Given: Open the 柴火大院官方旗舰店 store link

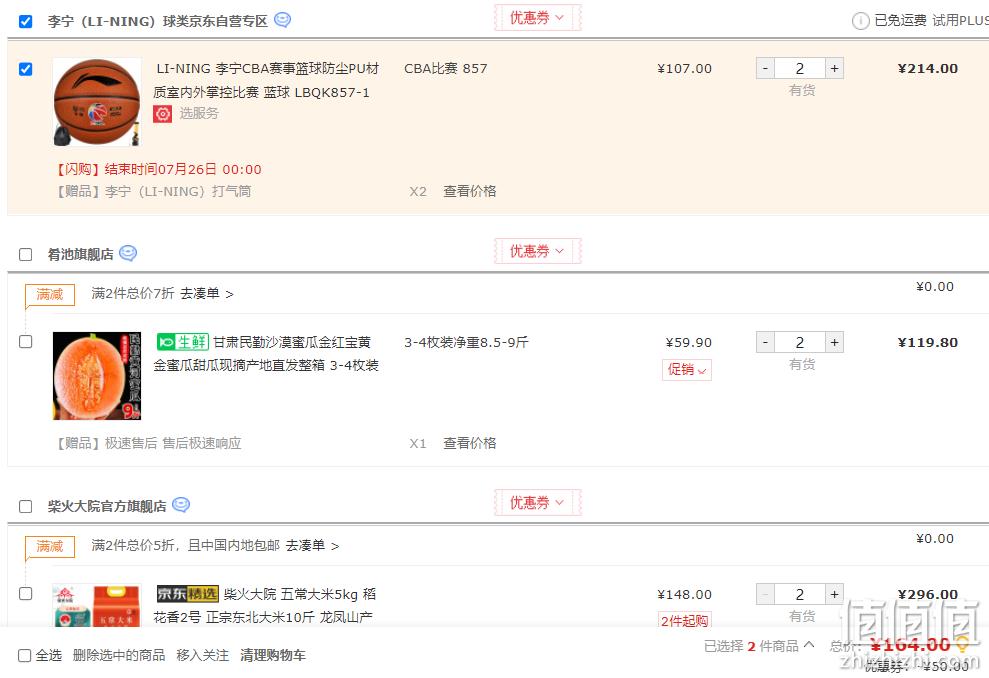Looking at the screenshot, I should point(107,506).
